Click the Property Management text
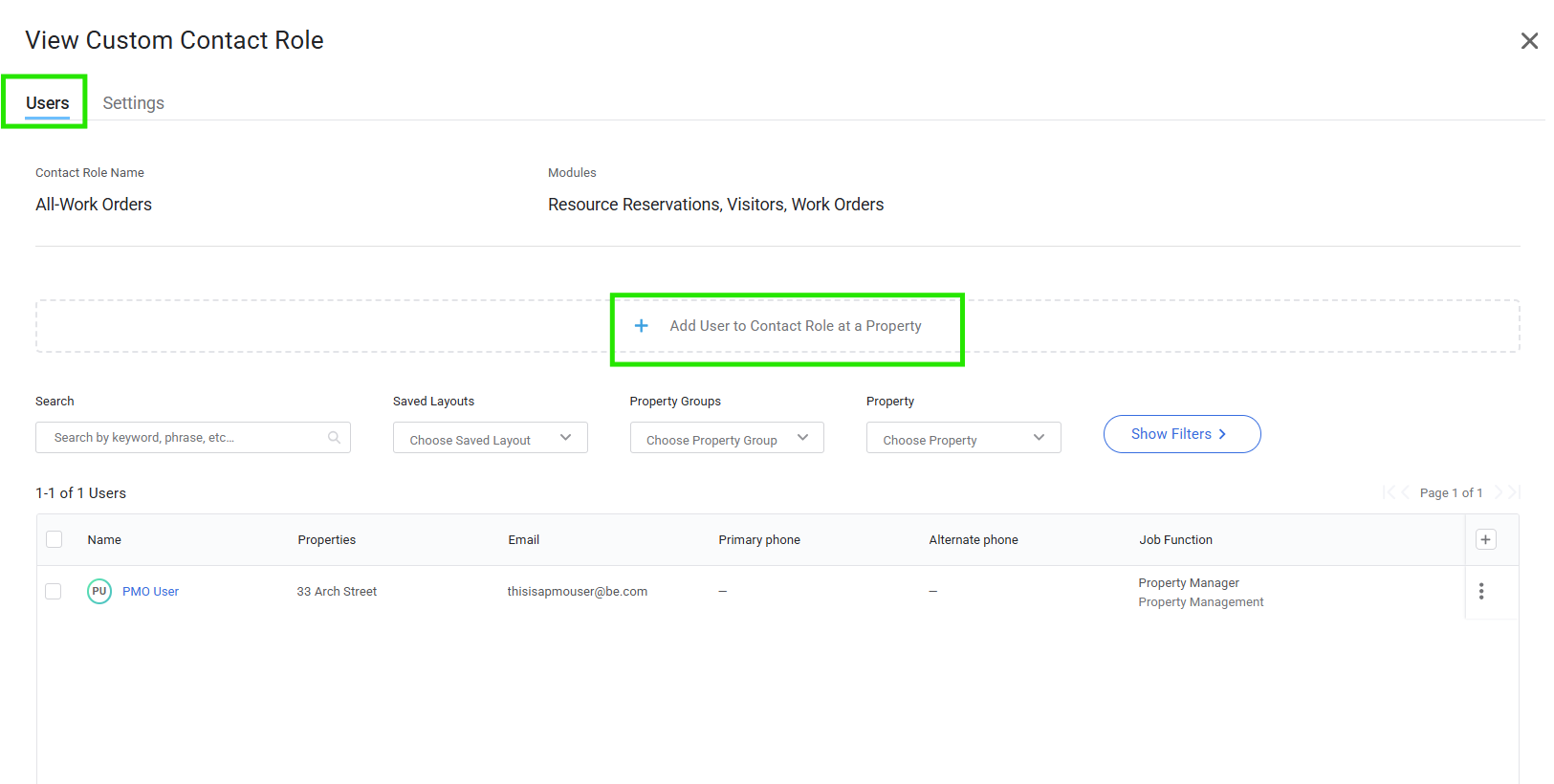Image resolution: width=1554 pixels, height=784 pixels. pos(1201,602)
